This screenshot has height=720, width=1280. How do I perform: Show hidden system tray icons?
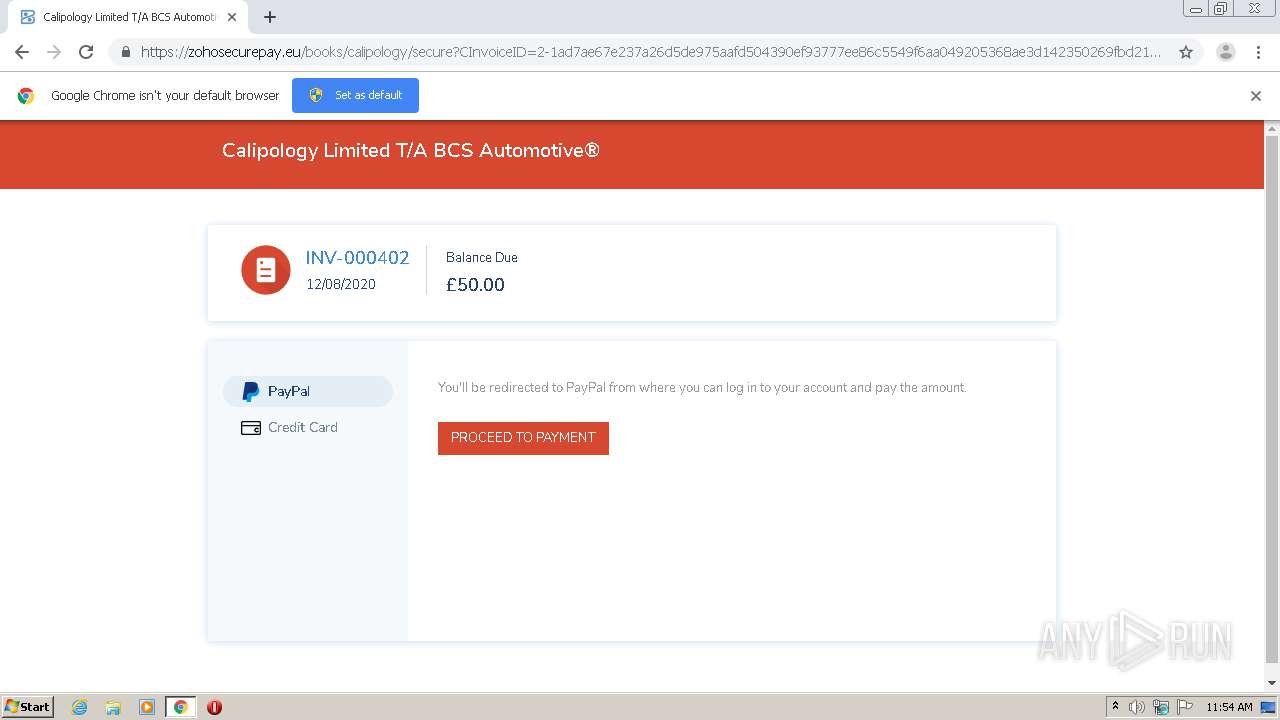[x=1115, y=707]
